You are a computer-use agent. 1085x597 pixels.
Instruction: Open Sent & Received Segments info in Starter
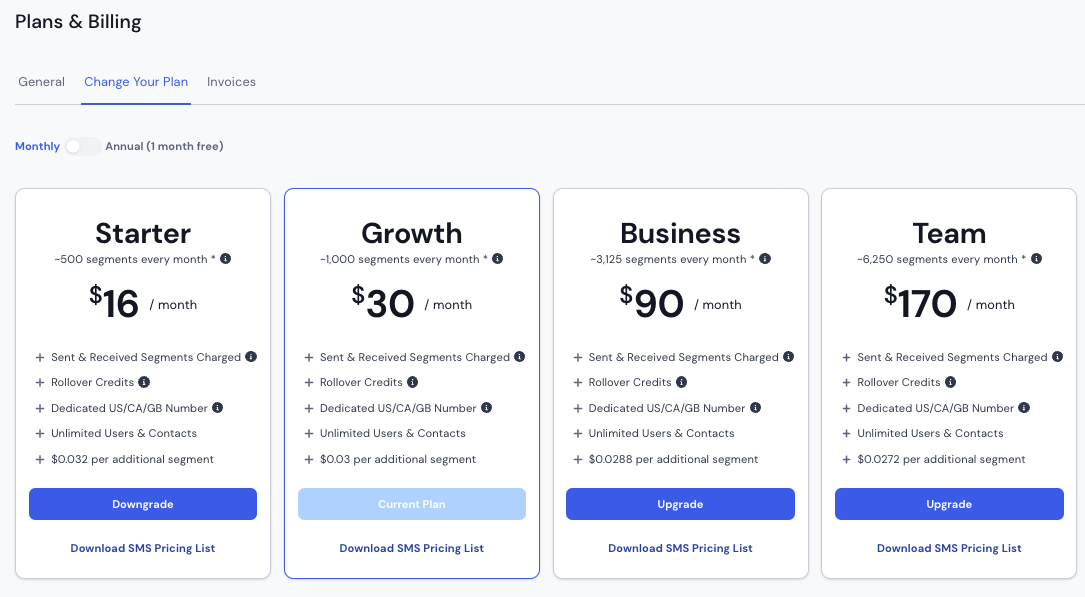(x=251, y=357)
